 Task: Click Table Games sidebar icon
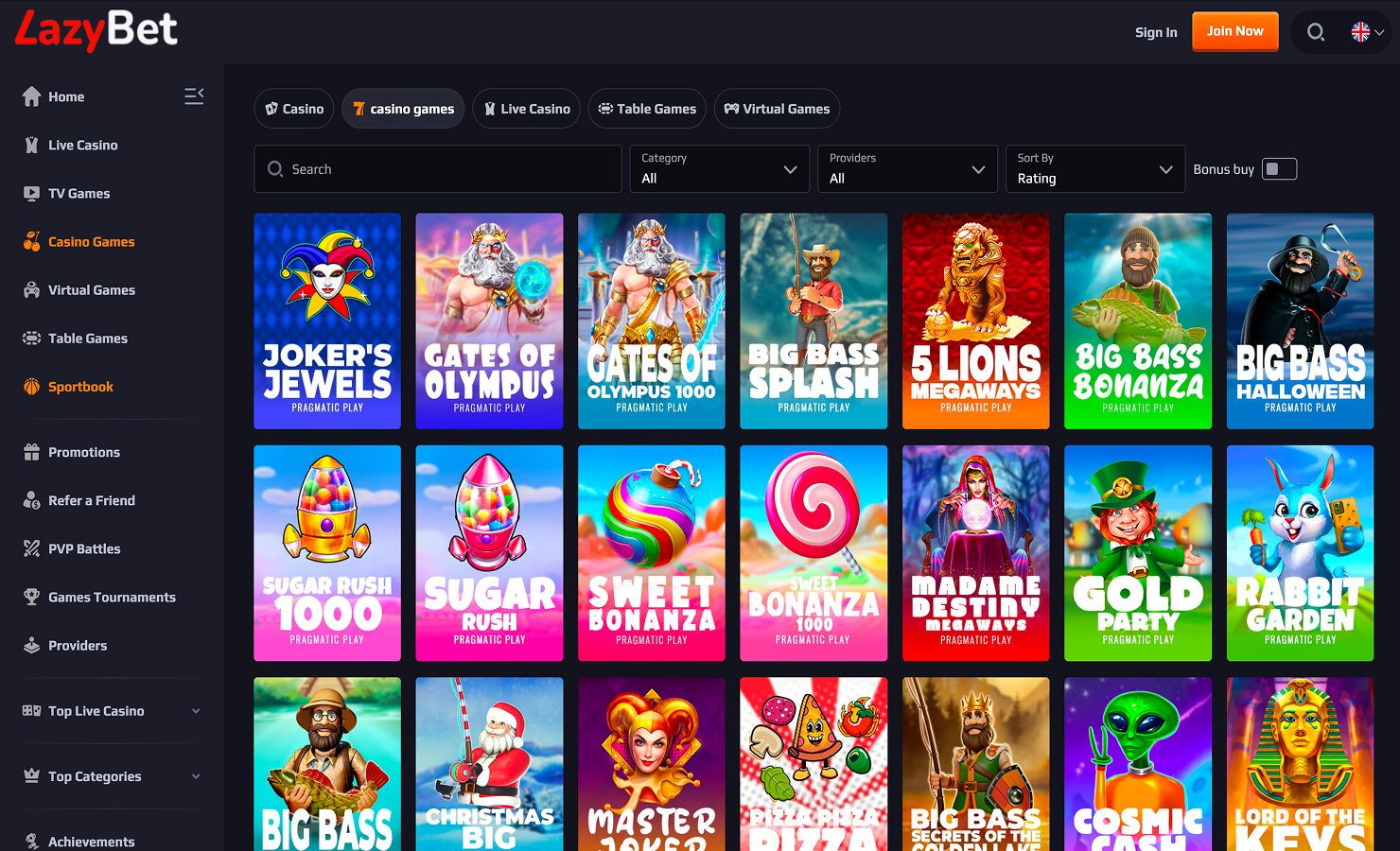(31, 338)
